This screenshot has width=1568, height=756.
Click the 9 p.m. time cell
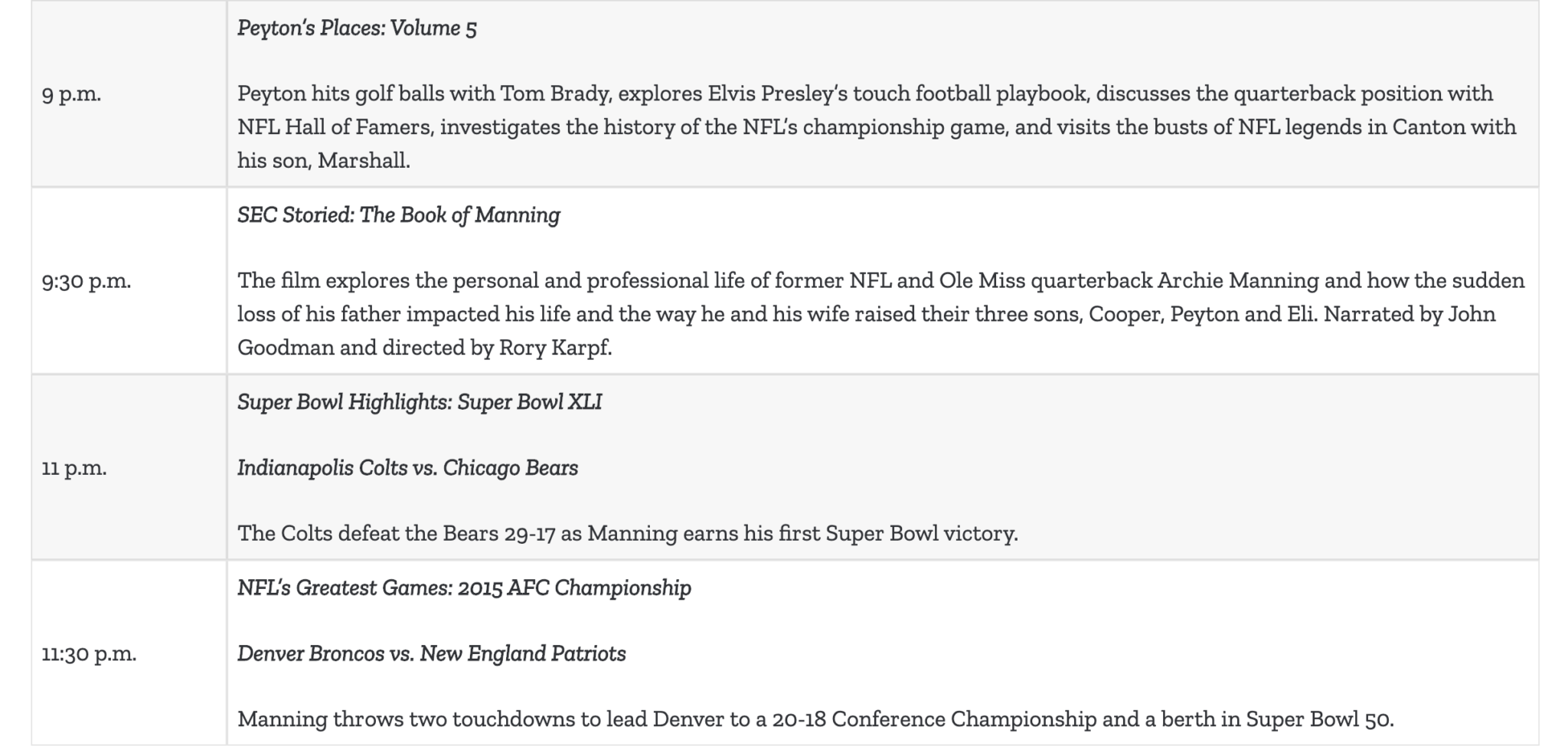pyautogui.click(x=129, y=93)
